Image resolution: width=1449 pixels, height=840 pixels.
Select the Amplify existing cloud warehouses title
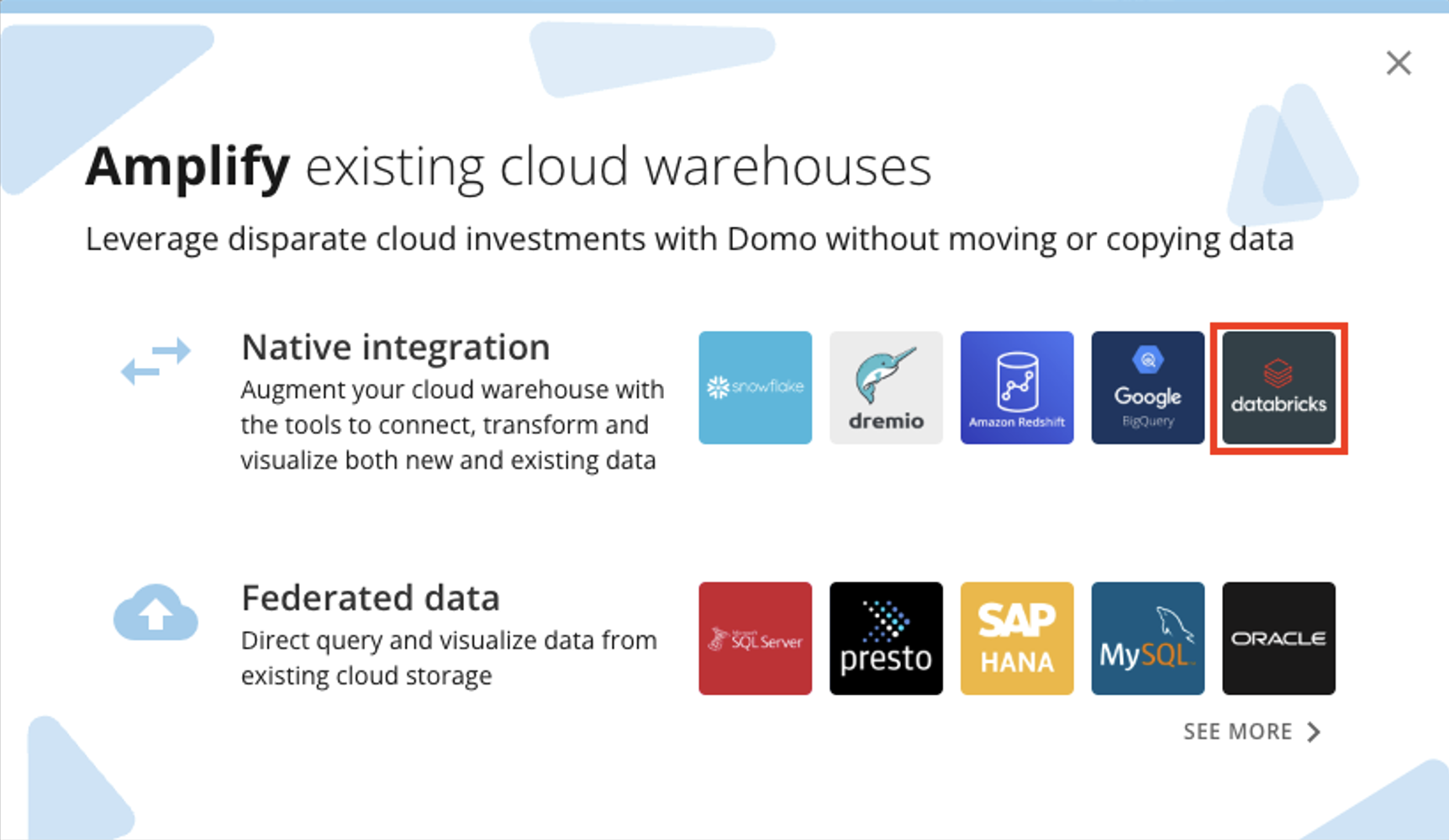508,165
